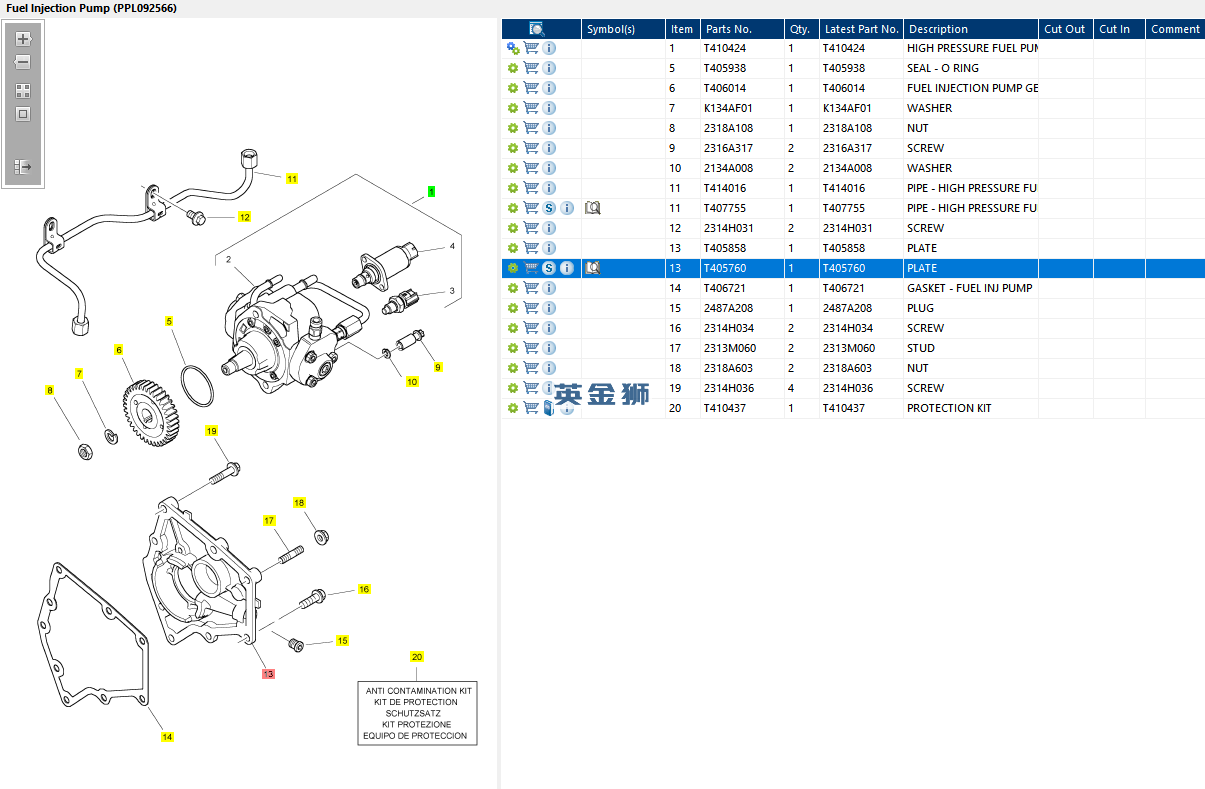
Task: Click S icon on selected T405760 row
Action: point(549,268)
